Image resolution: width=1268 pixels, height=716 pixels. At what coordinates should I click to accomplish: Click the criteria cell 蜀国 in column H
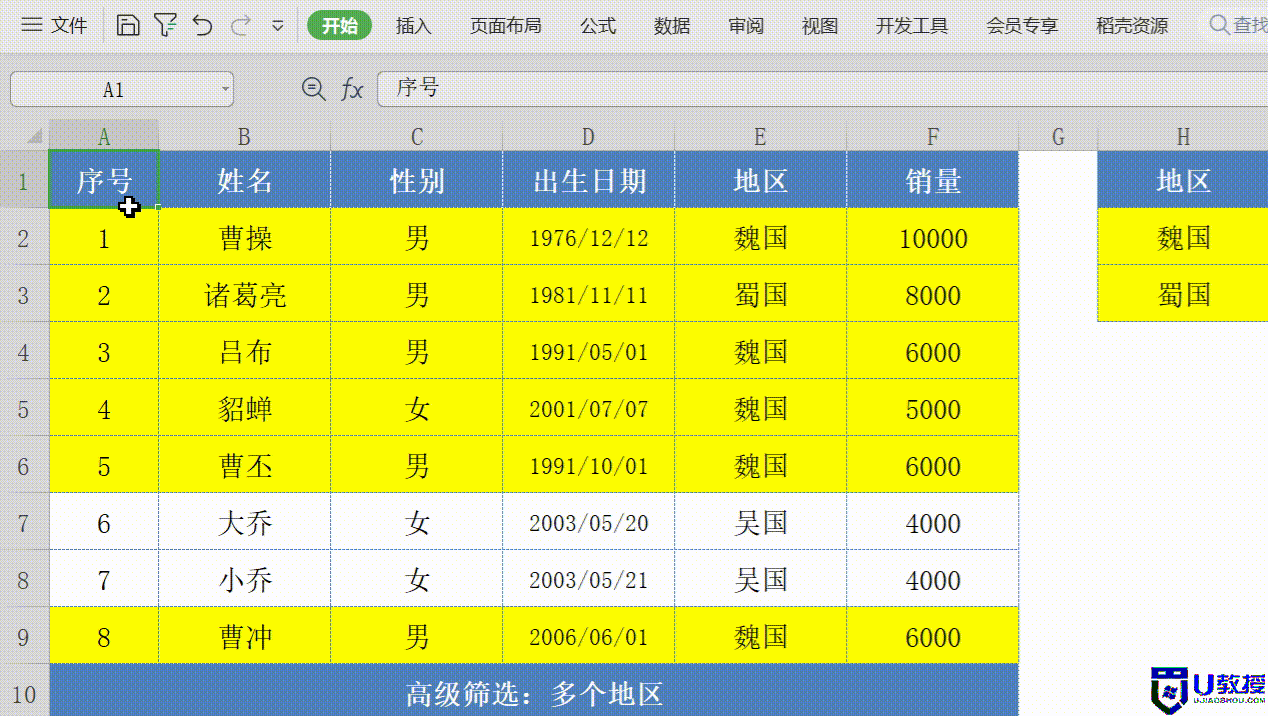coord(1183,294)
